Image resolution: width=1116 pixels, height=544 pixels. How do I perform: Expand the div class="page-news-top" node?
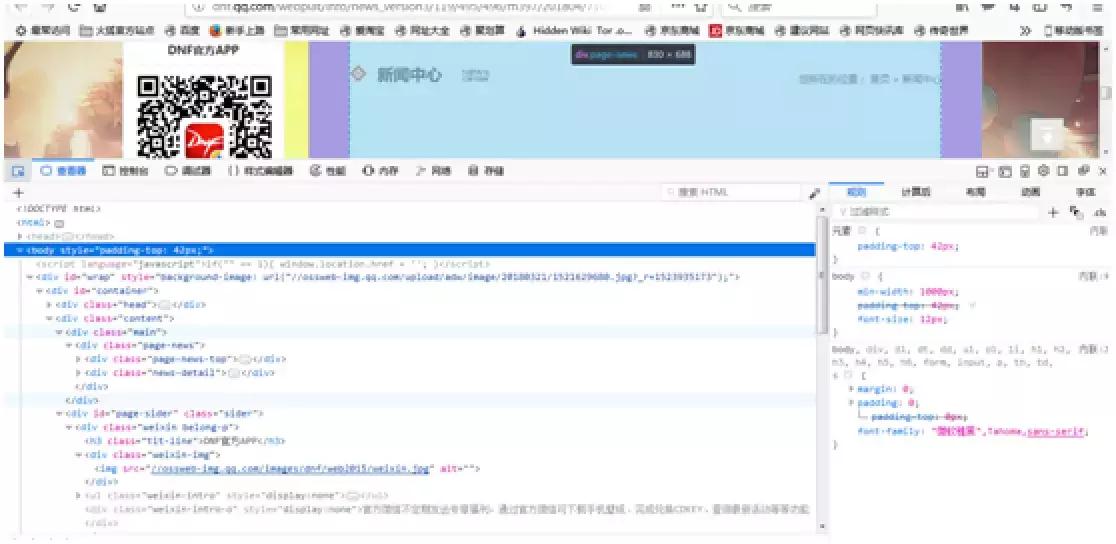coord(78,359)
